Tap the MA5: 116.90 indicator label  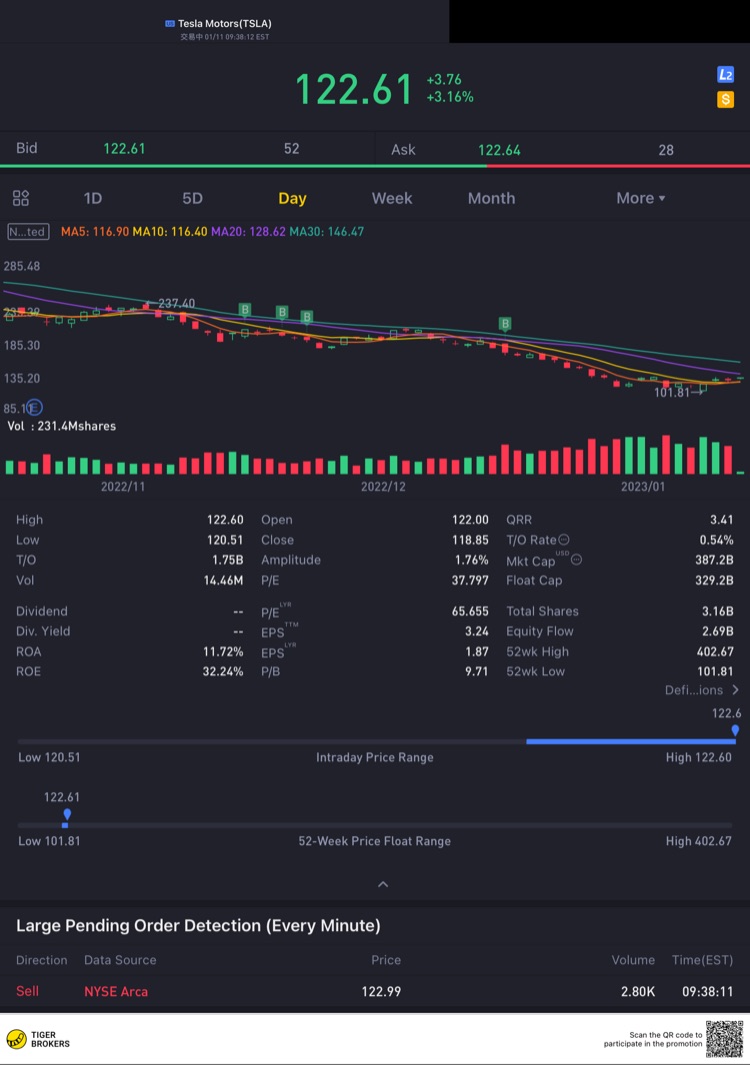pyautogui.click(x=95, y=232)
